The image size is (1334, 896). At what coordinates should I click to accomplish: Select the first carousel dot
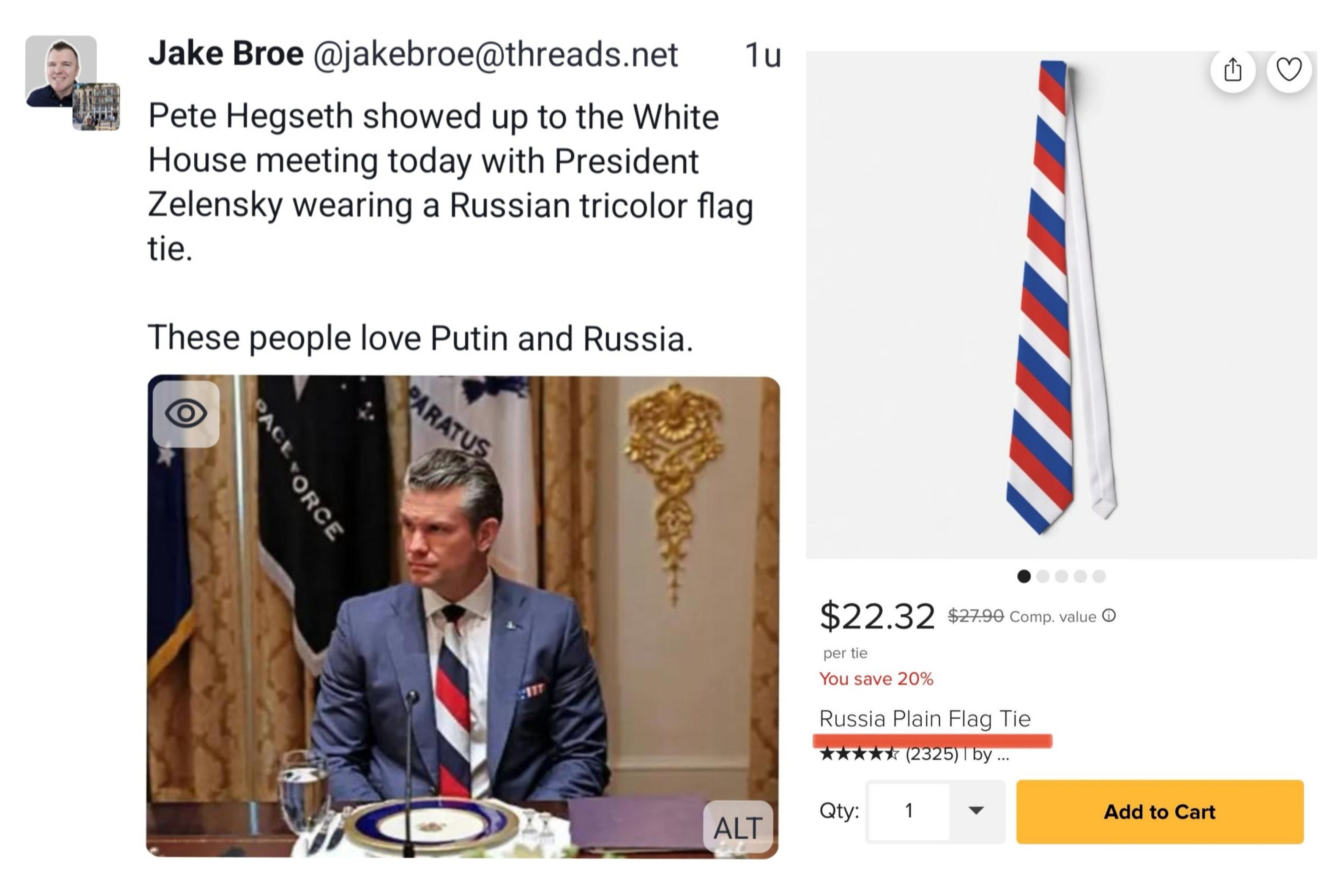pos(1024,576)
